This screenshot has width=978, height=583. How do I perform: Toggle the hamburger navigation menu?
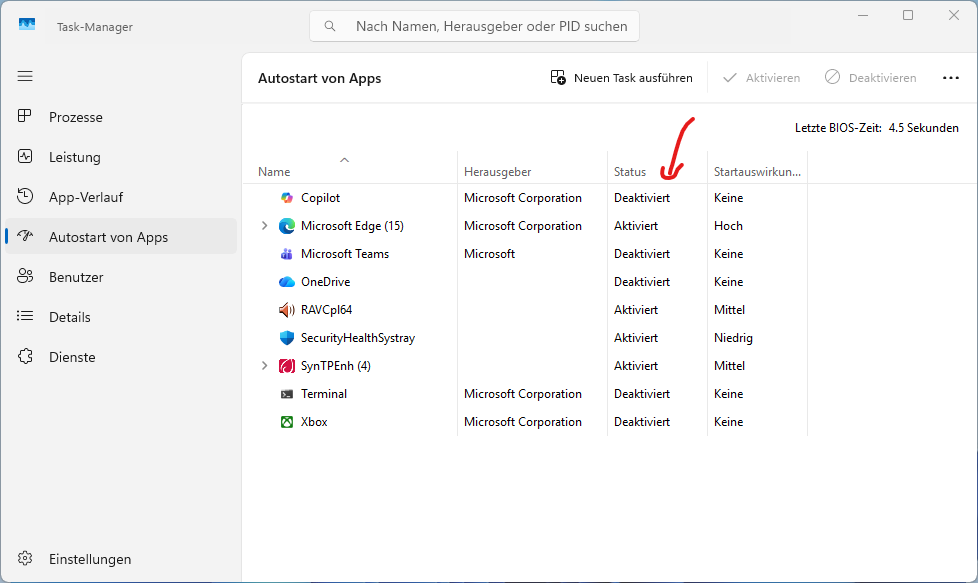tap(25, 76)
